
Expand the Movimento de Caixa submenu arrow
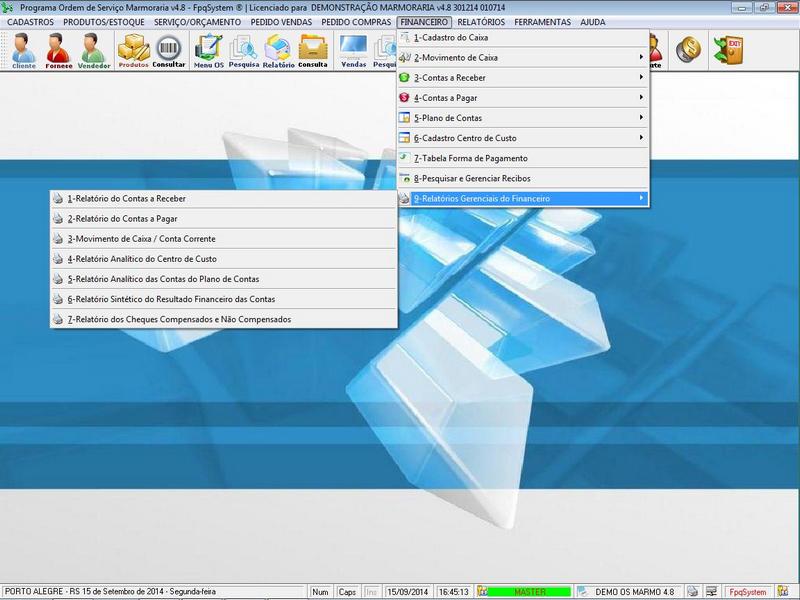[x=641, y=57]
